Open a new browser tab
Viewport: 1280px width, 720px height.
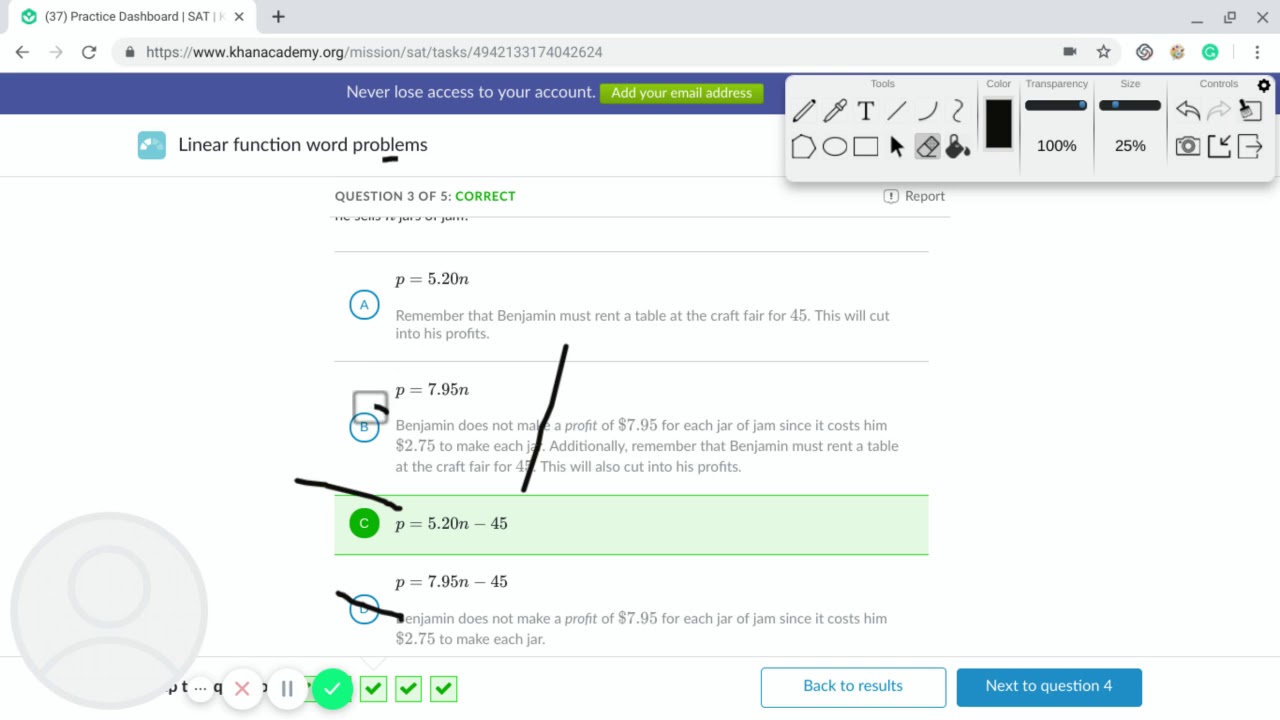point(278,17)
